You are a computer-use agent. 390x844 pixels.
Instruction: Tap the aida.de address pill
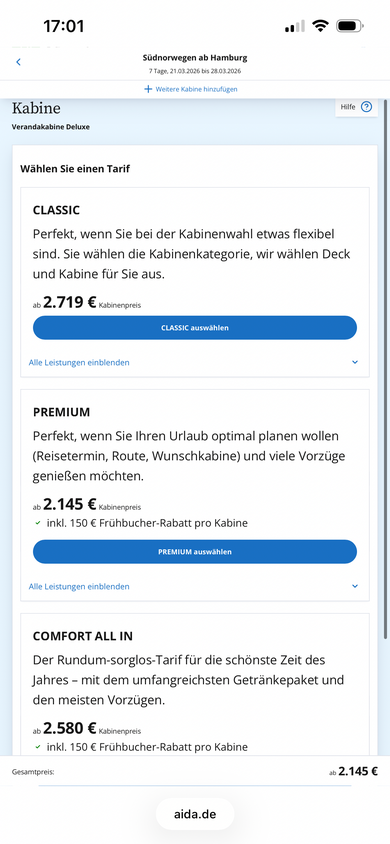click(x=195, y=814)
